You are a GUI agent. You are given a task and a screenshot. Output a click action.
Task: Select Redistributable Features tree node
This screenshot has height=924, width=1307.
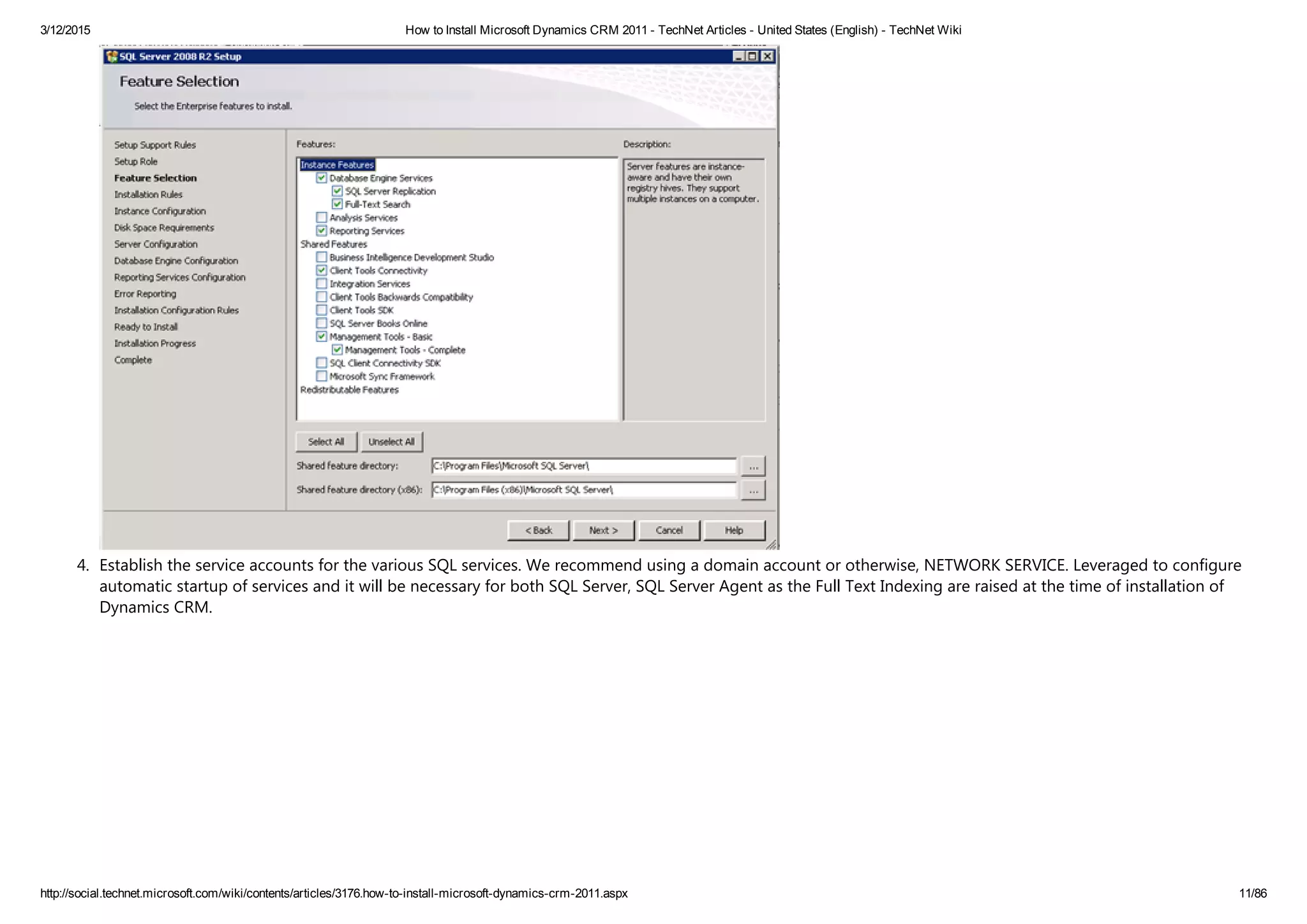pos(349,390)
